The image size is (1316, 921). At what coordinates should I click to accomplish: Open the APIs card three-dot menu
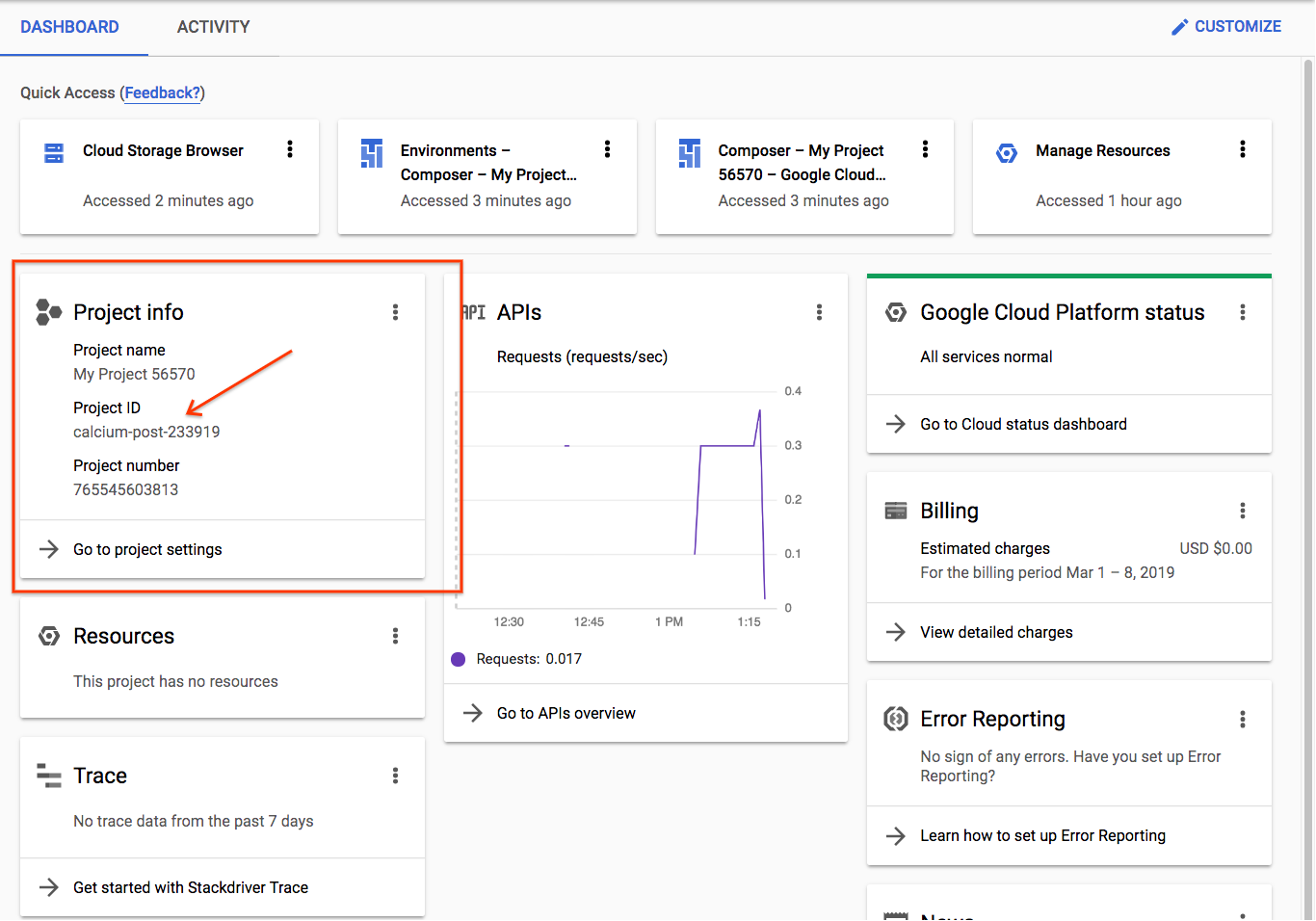coord(819,312)
